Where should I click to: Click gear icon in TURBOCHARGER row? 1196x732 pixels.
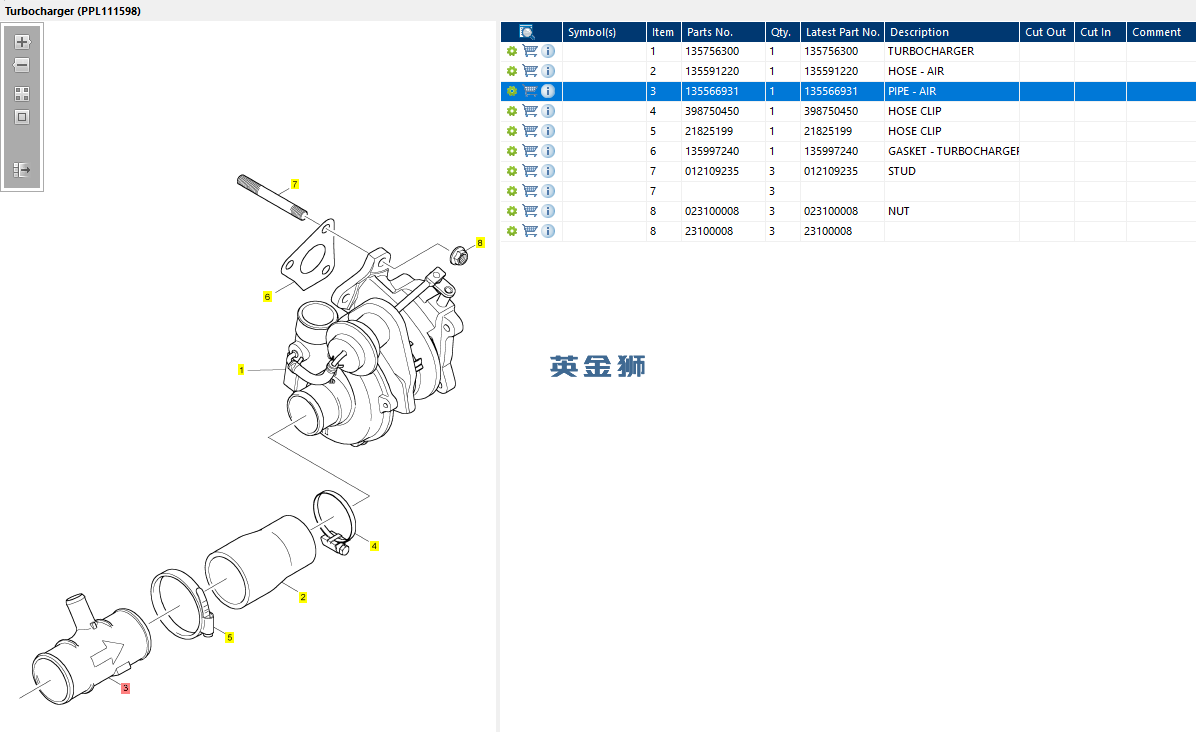512,51
